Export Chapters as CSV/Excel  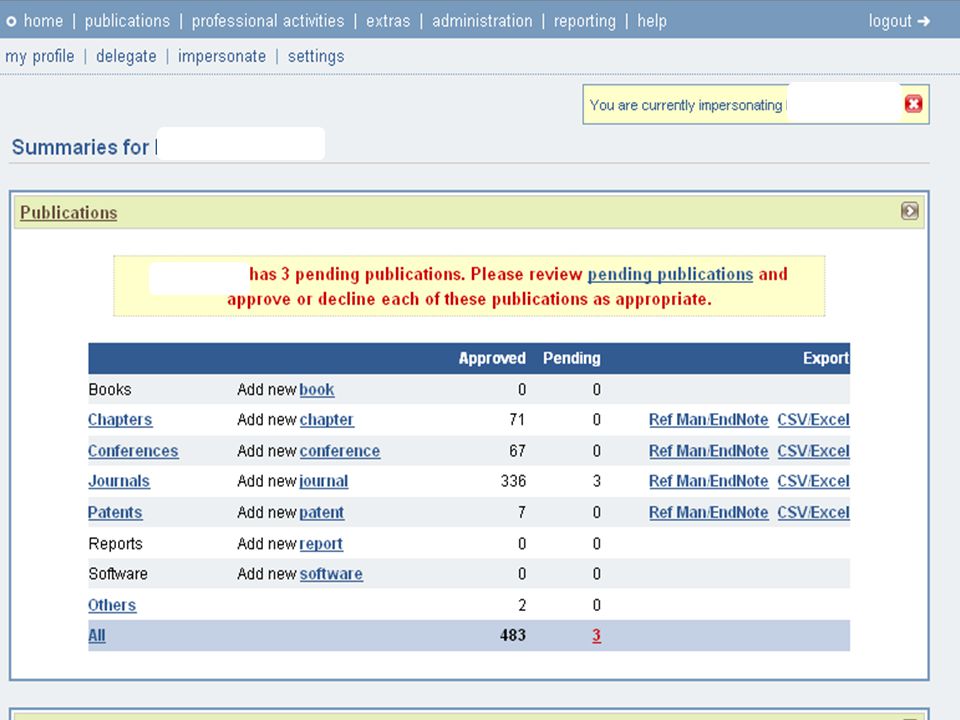point(814,420)
